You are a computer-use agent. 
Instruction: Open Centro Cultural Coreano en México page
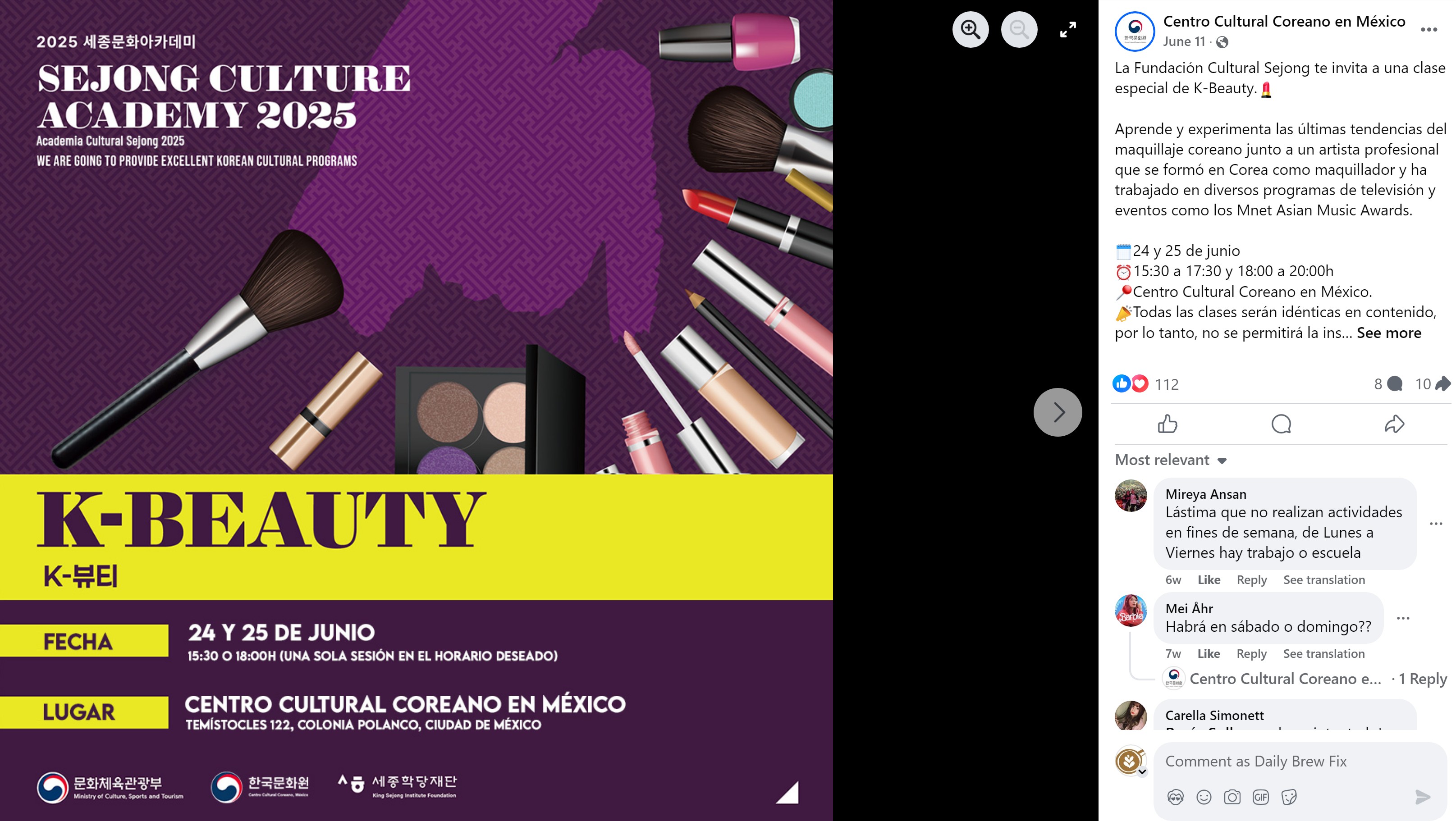click(1284, 22)
